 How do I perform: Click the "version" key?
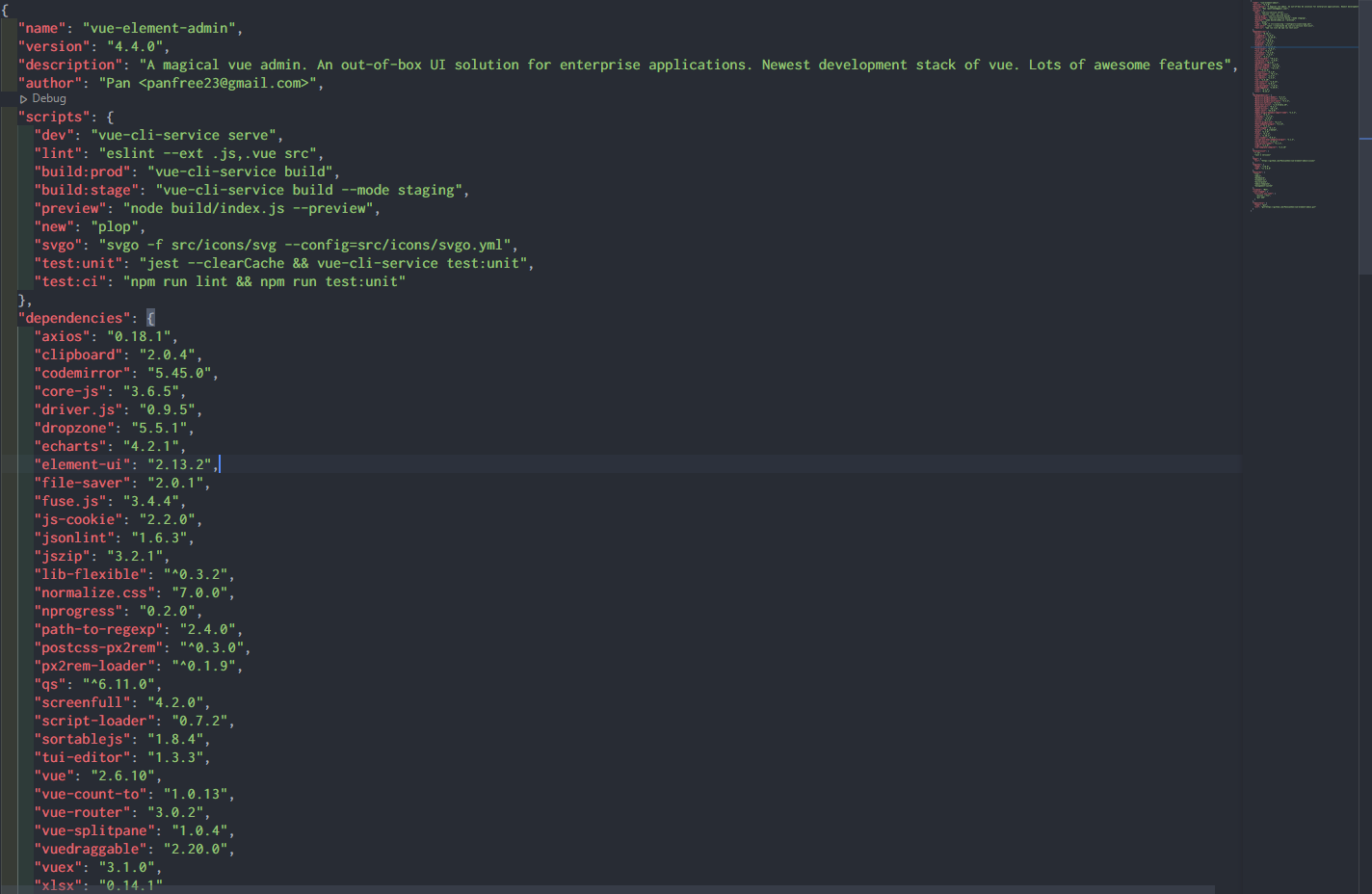(54, 46)
